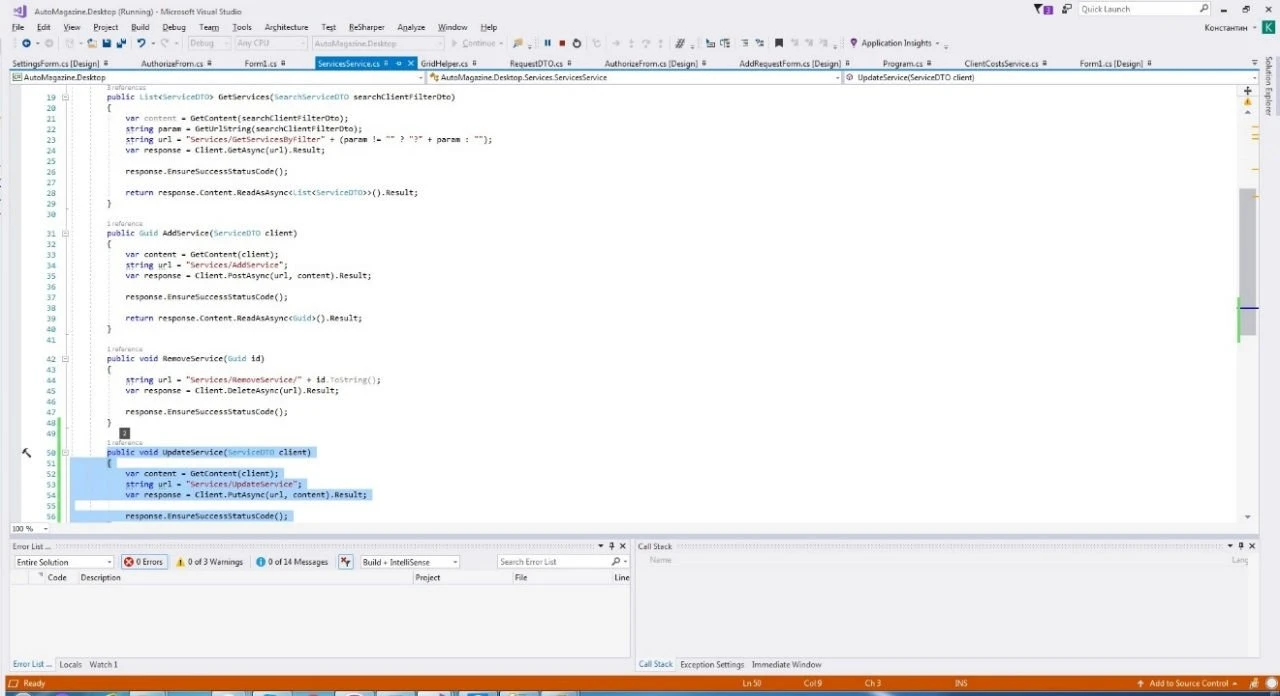Pin the Error List panel
Viewport: 1280px width, 696px height.
pos(613,546)
